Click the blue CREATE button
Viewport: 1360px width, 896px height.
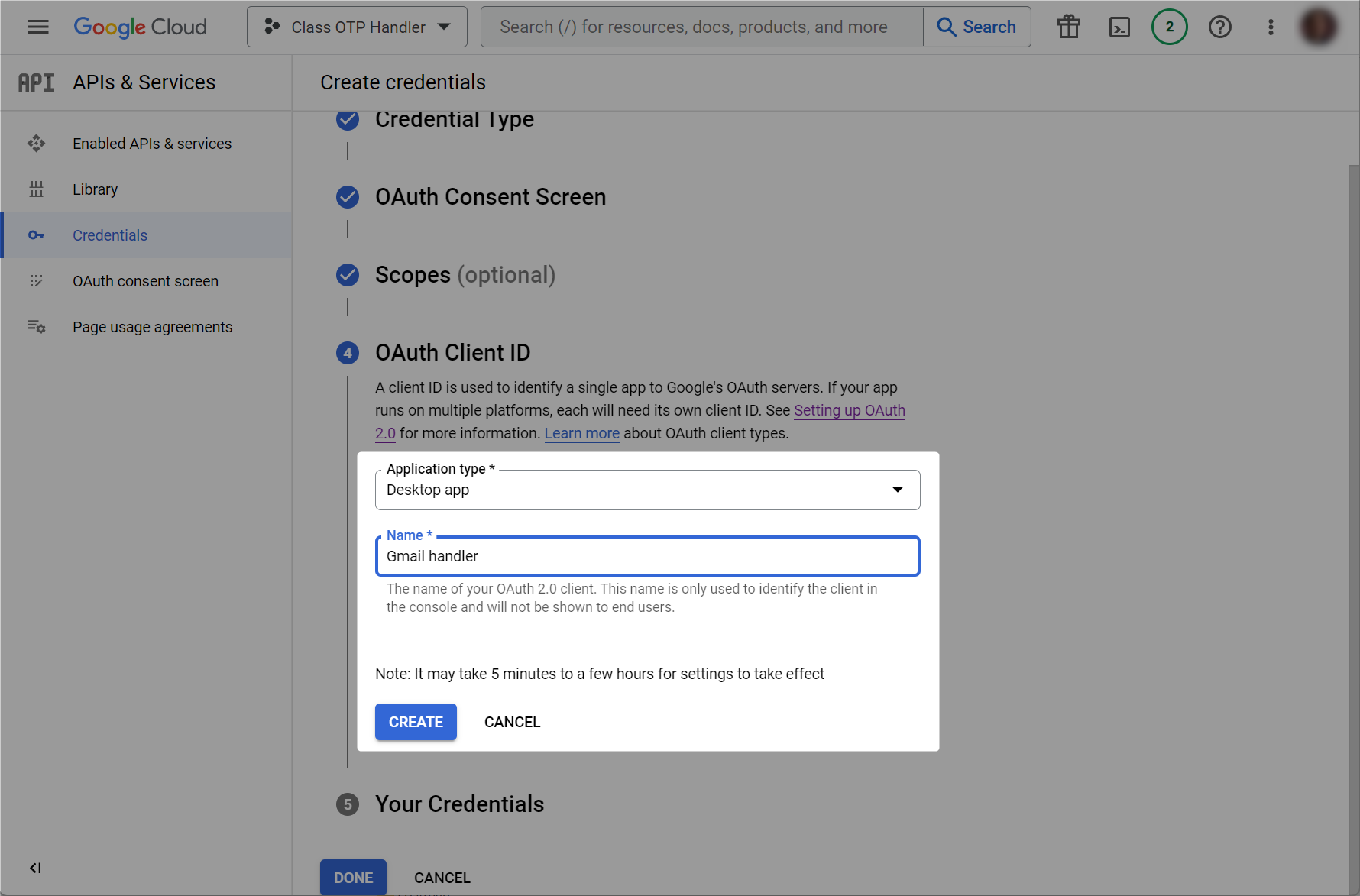click(416, 722)
